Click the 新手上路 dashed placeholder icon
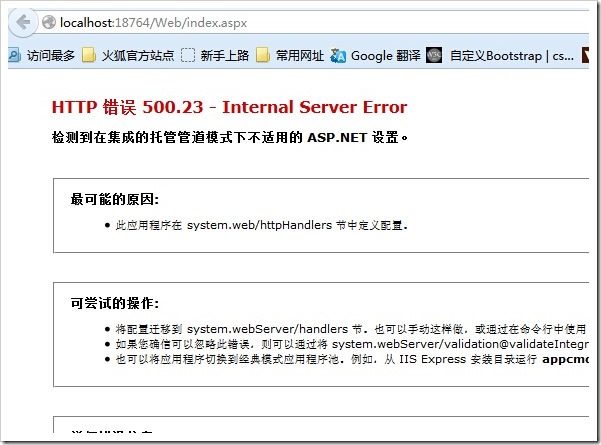The width and height of the screenshot is (601, 445). click(188, 56)
